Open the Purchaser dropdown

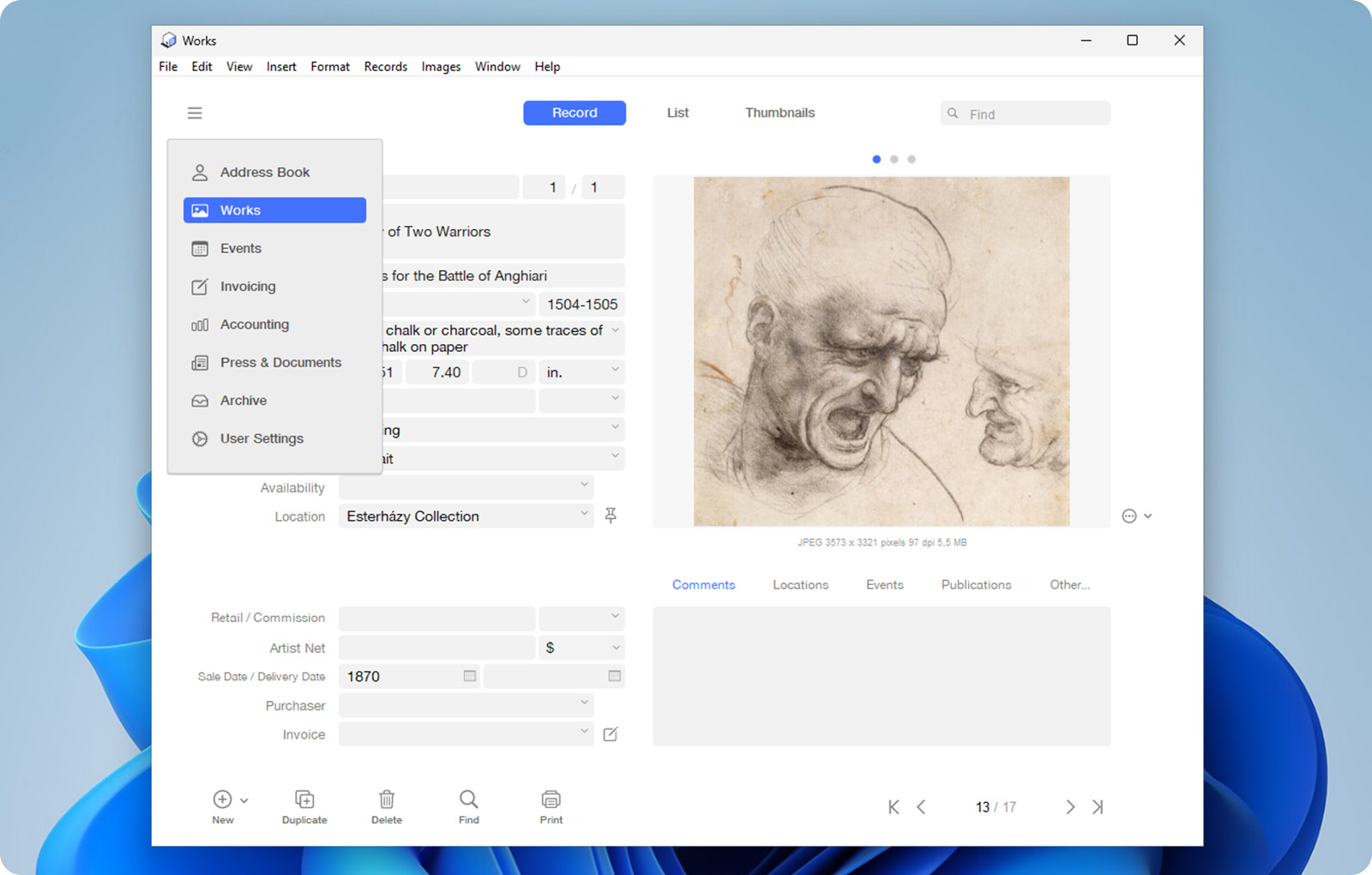tap(584, 703)
